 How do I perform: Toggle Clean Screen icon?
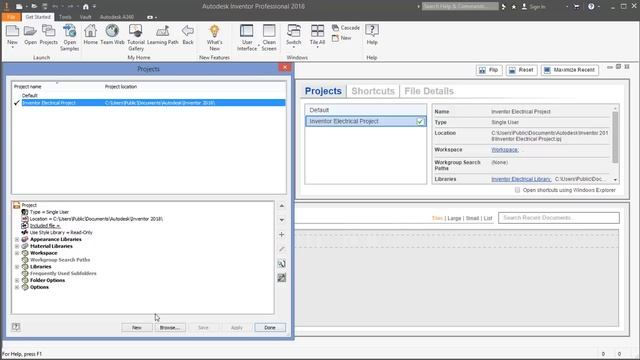[269, 31]
